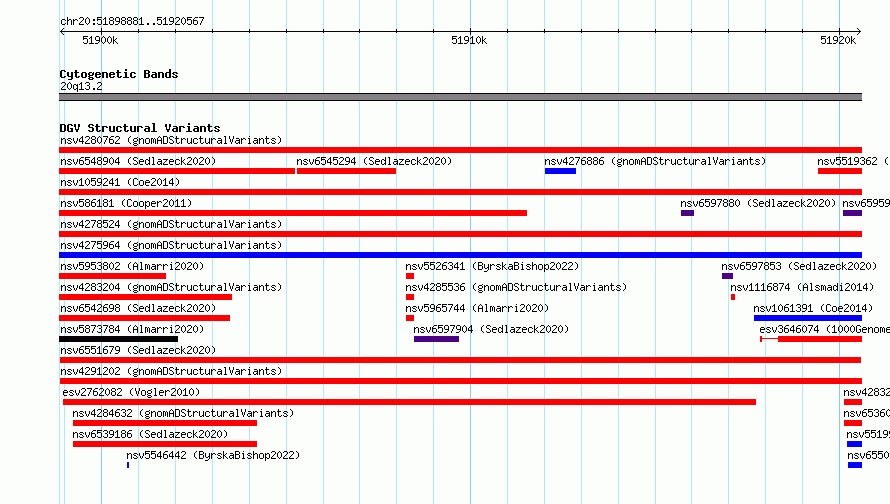Click the red bar under nsv586181
The height and width of the screenshot is (504, 890).
293,213
